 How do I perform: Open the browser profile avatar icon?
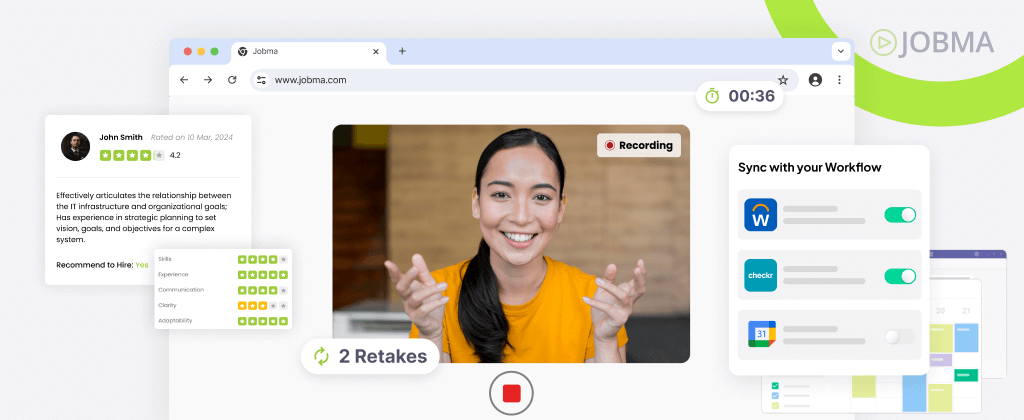pos(815,80)
